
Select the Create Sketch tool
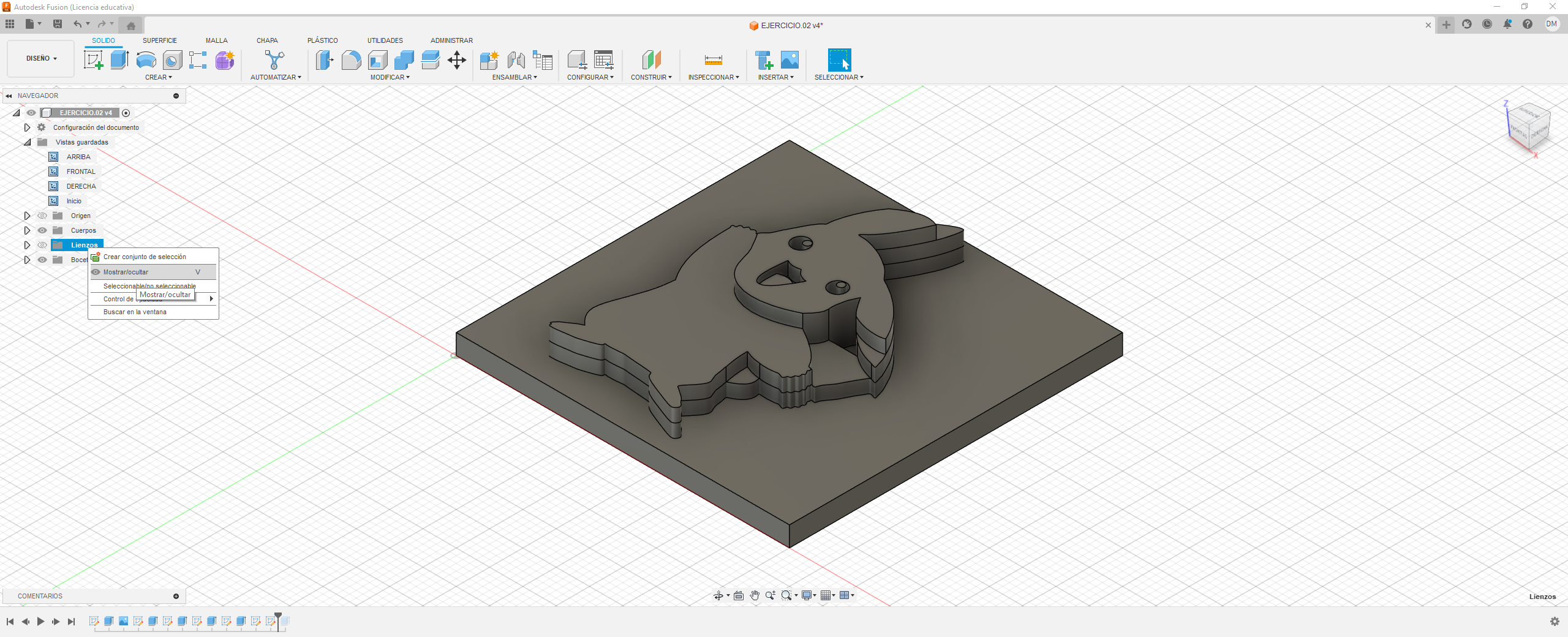93,60
